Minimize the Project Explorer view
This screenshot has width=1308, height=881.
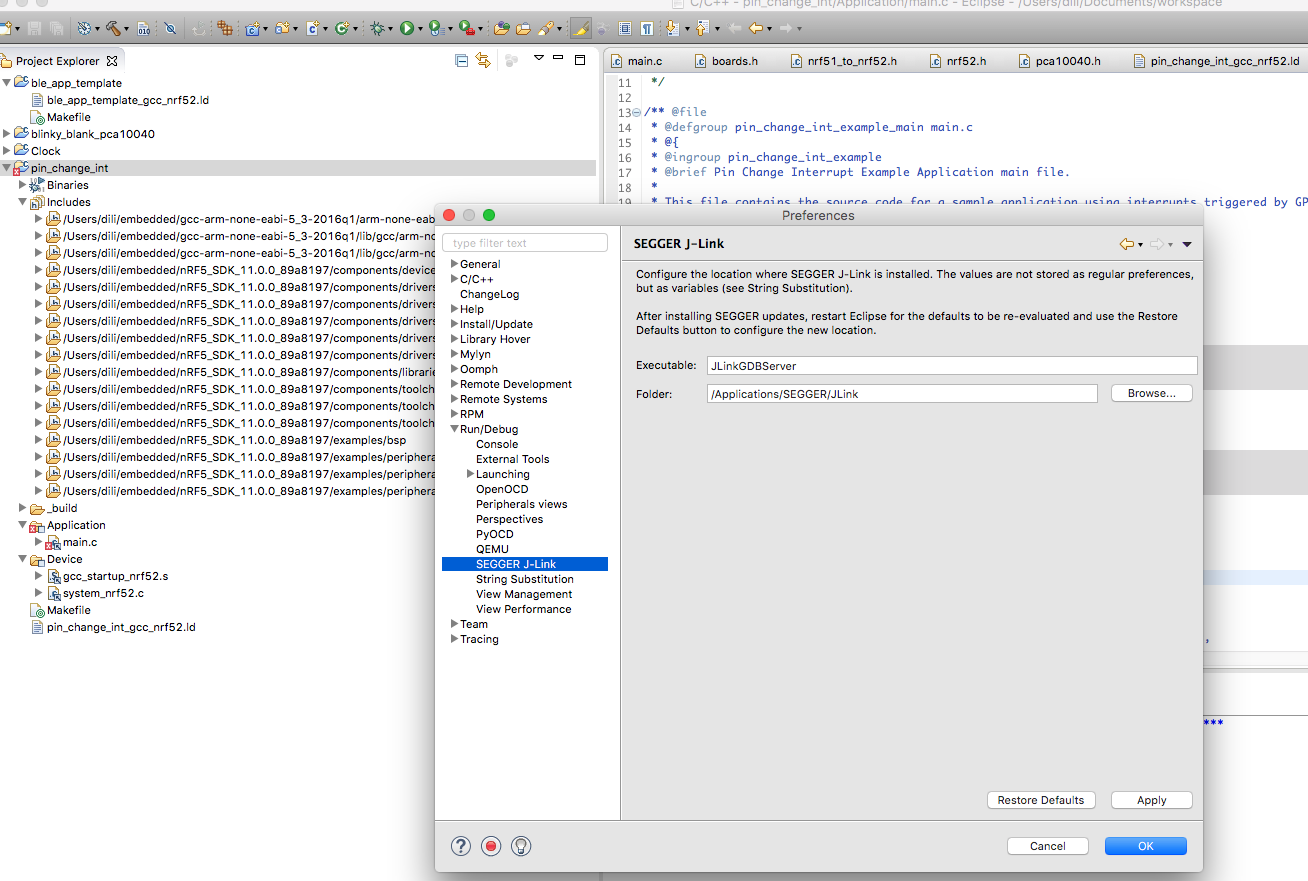tap(559, 59)
